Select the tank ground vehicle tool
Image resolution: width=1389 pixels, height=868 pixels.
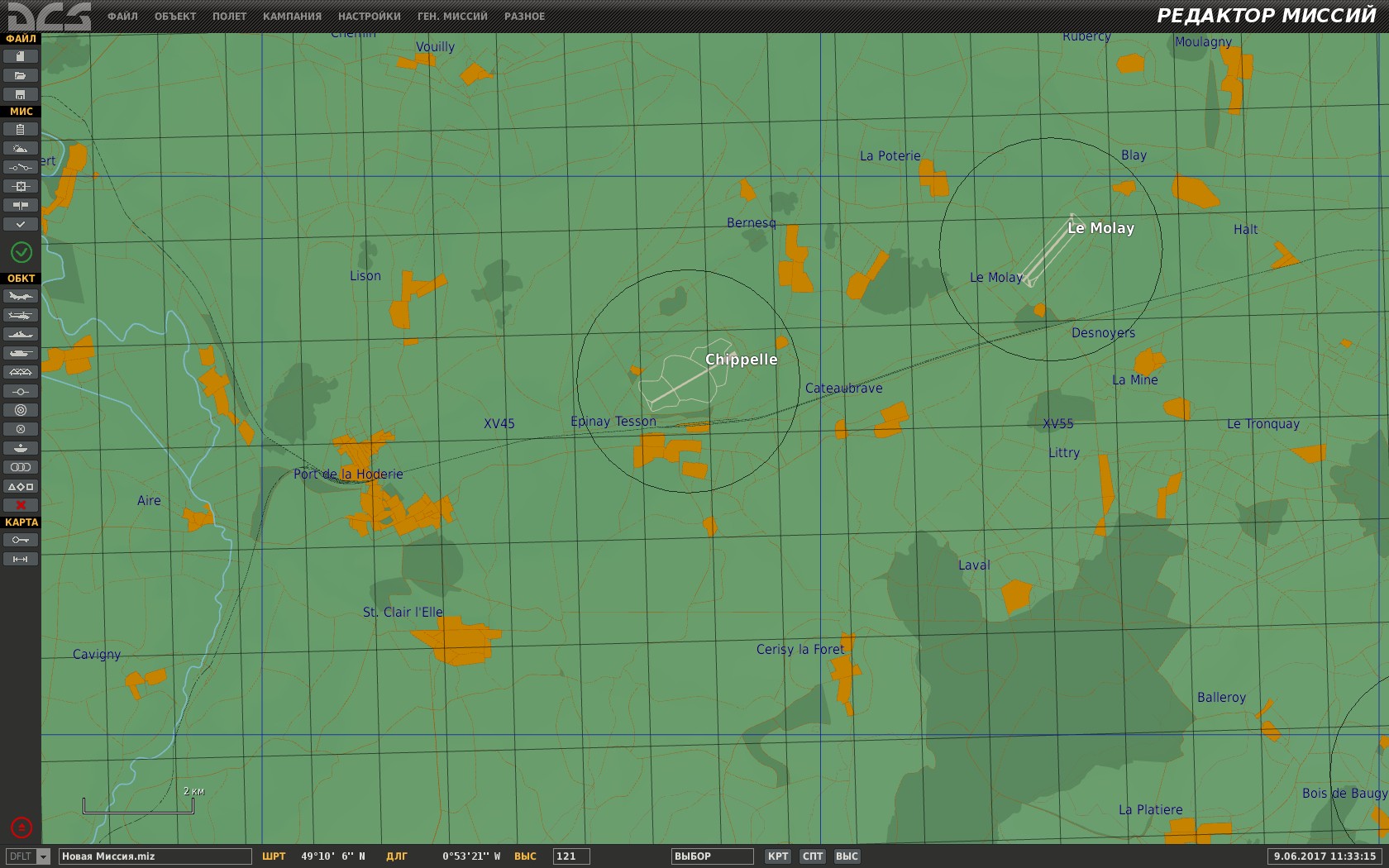(21, 353)
